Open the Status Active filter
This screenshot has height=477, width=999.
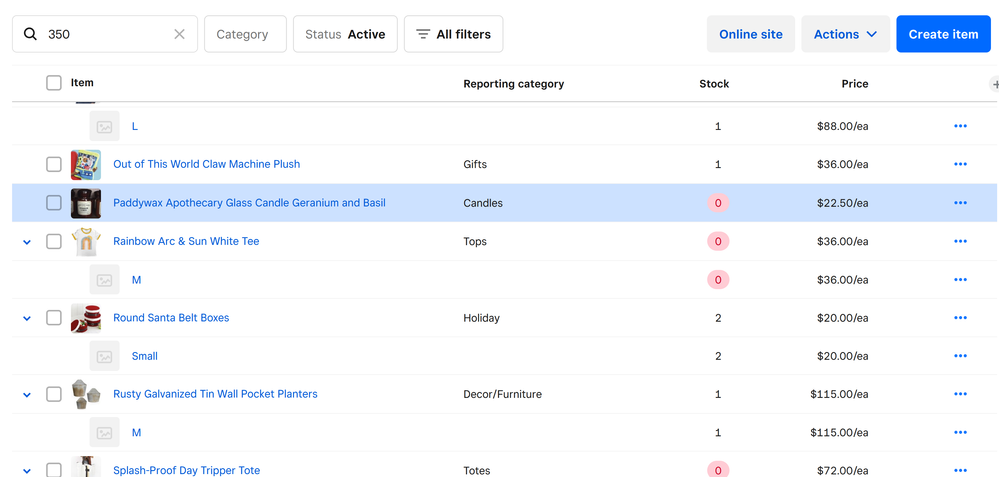tap(345, 34)
